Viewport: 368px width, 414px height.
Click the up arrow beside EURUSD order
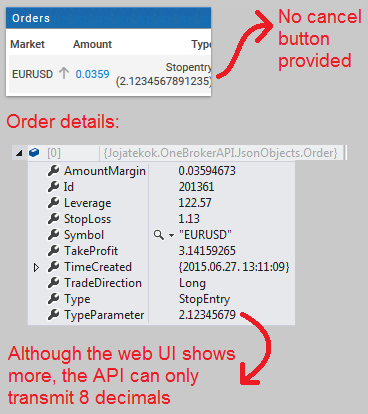pos(64,73)
